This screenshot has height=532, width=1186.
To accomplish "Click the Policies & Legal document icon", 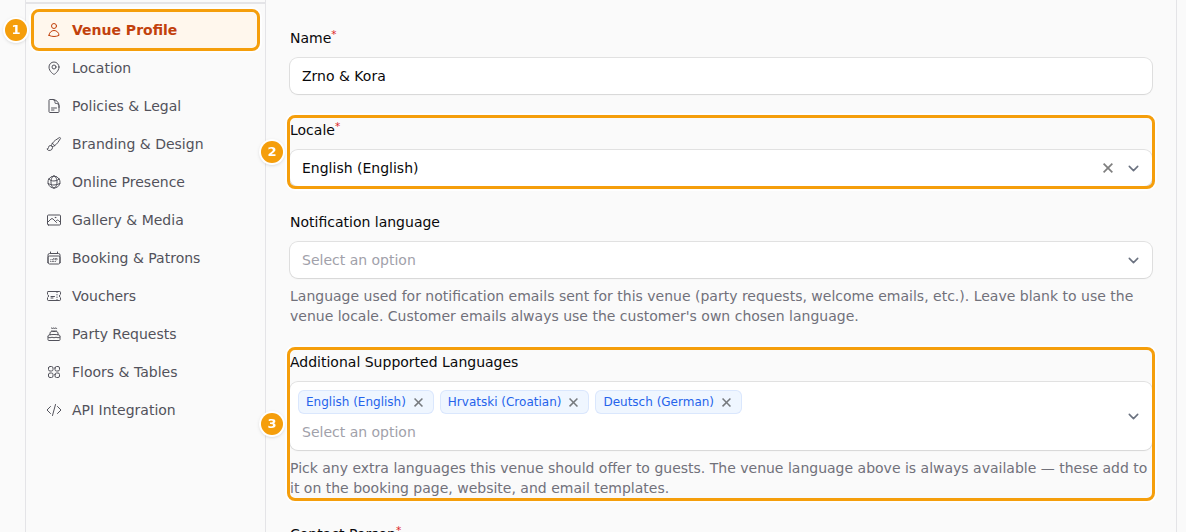I will click(54, 106).
